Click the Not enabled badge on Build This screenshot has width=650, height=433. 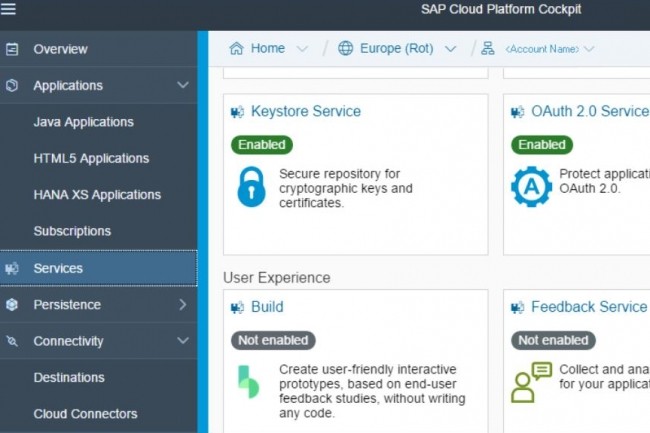(273, 340)
